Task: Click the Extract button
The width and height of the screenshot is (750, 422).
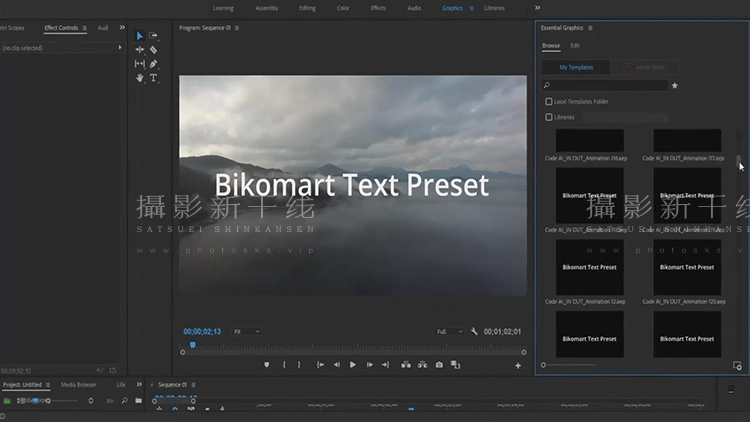Action: point(422,365)
